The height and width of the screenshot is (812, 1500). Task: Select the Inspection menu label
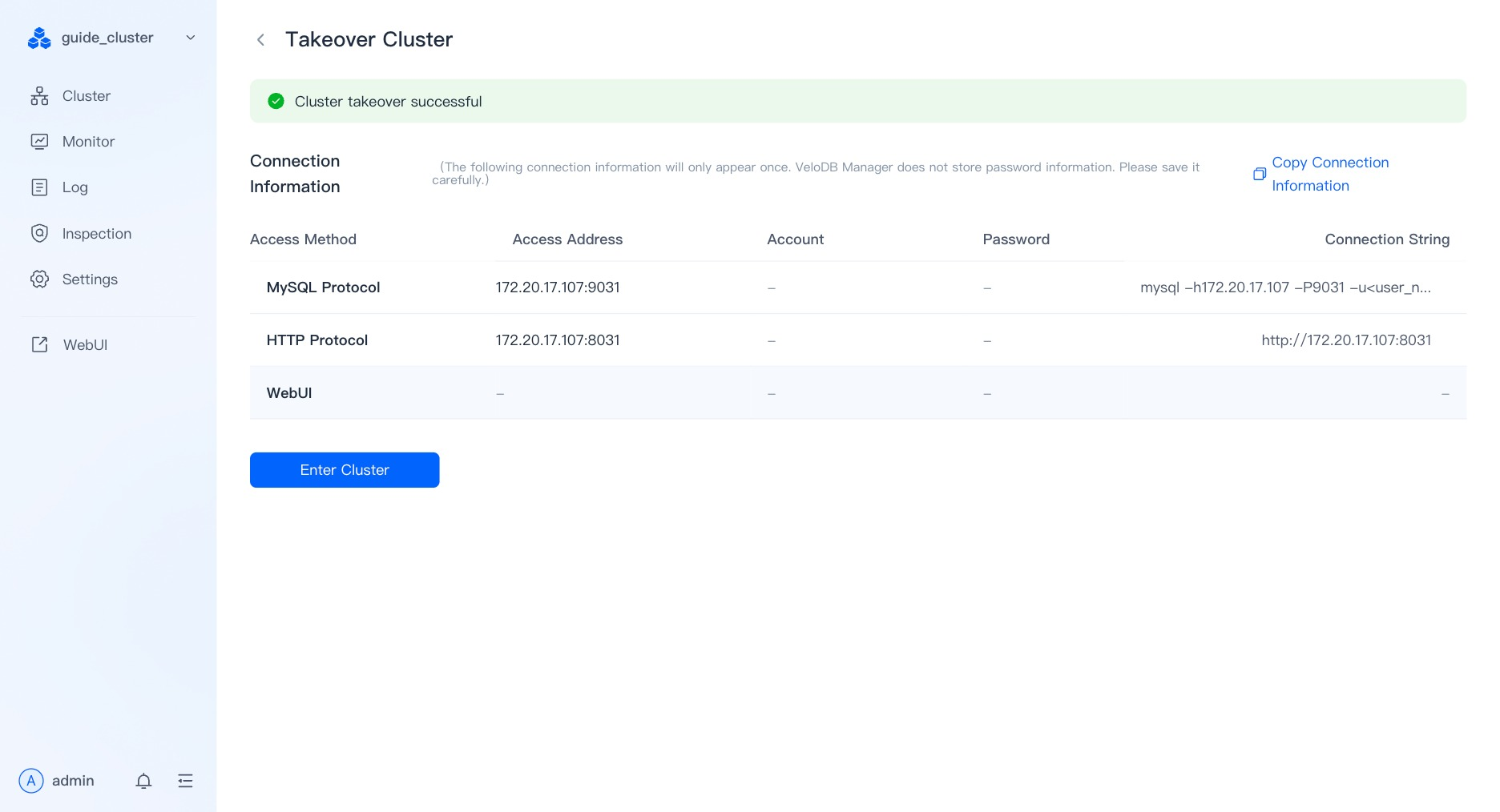[97, 234]
